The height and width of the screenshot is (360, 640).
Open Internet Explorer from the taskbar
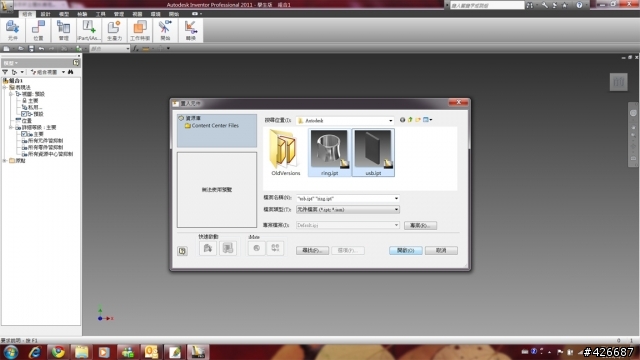pyautogui.click(x=35, y=352)
